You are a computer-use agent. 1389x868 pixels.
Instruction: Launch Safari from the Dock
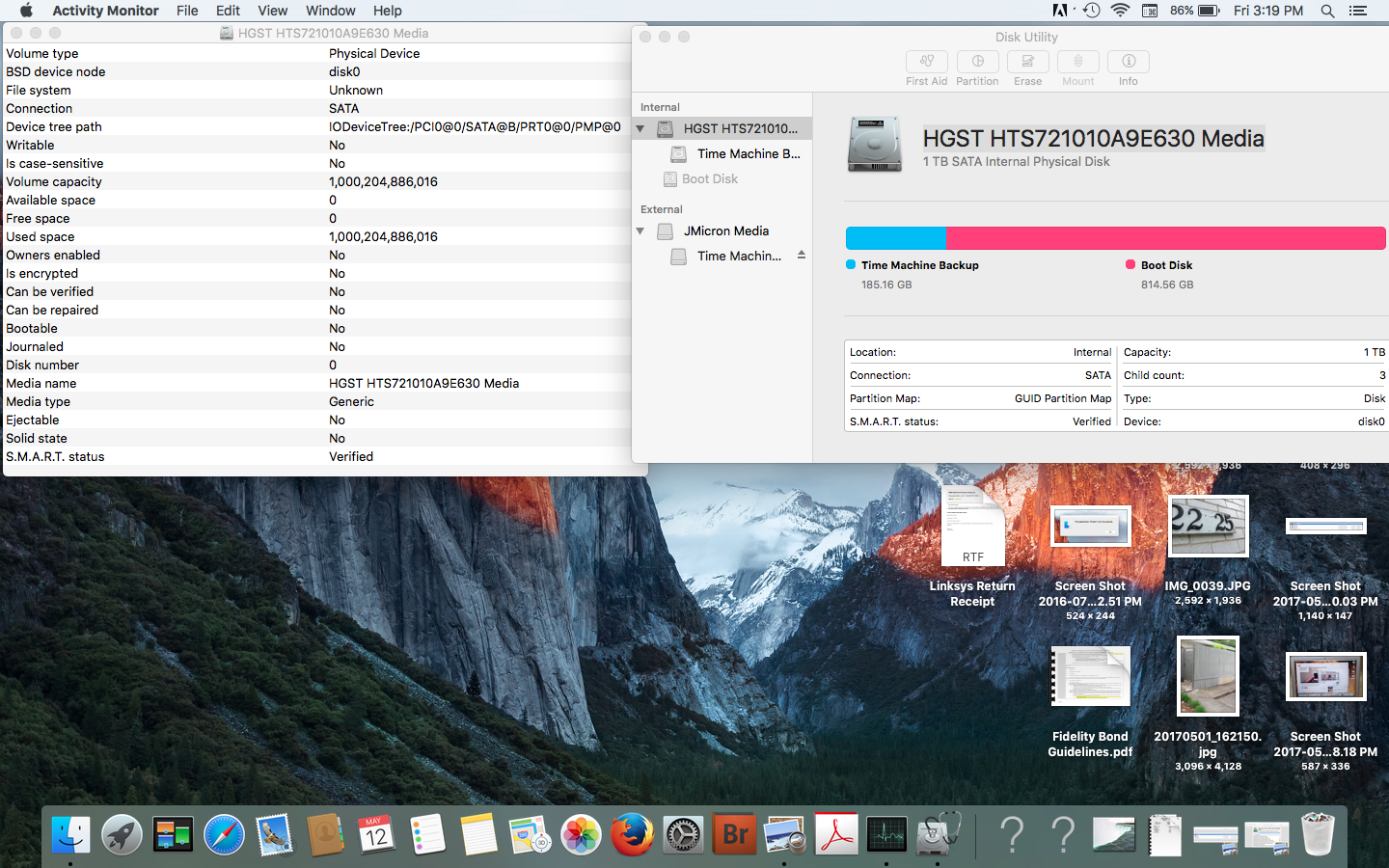click(224, 834)
